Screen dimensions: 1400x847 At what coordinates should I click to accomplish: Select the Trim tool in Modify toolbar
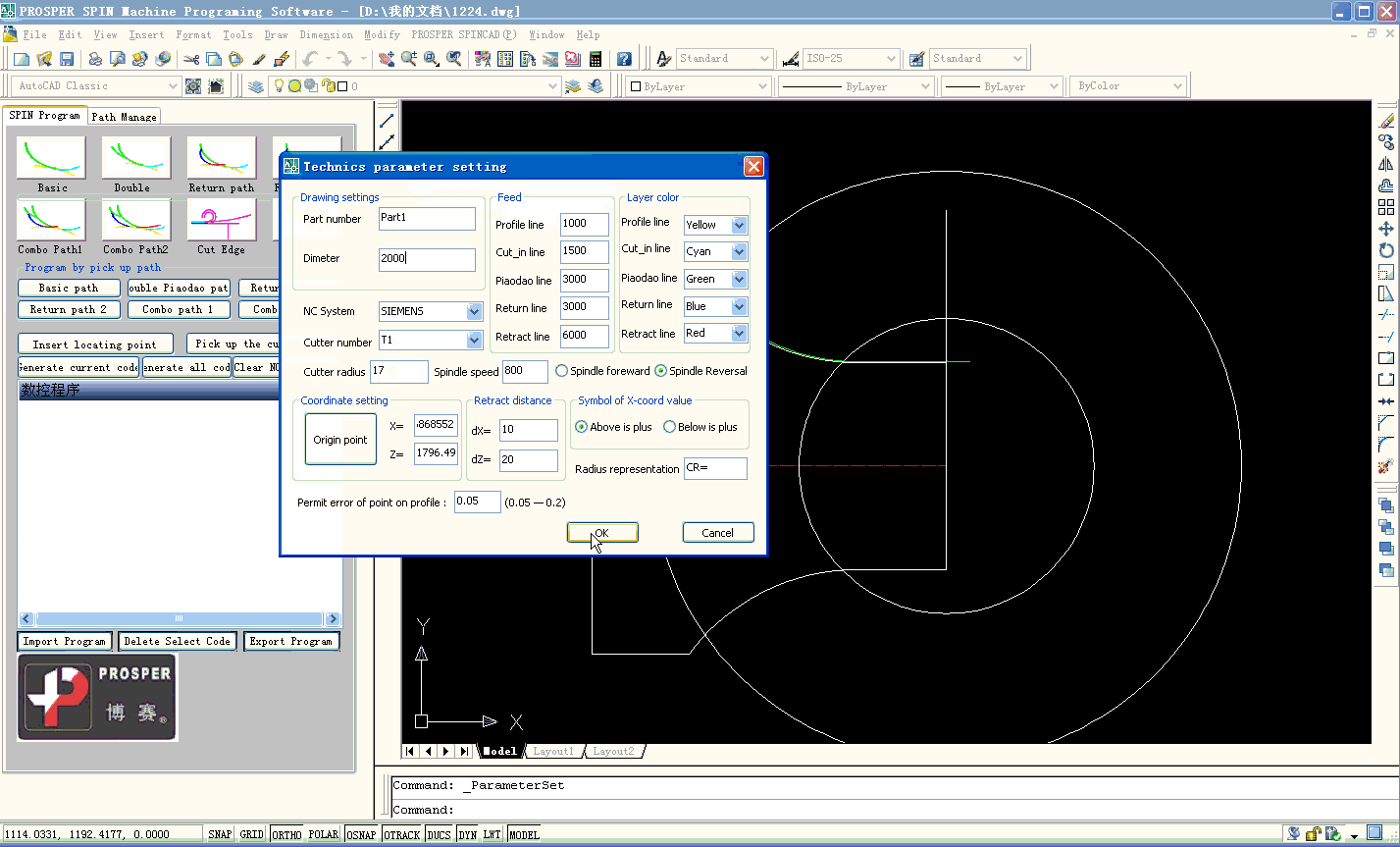[1386, 315]
